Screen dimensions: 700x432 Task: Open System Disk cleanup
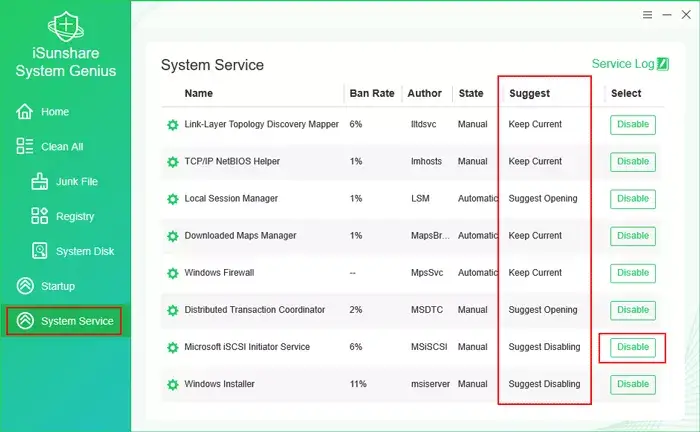[x=85, y=251]
